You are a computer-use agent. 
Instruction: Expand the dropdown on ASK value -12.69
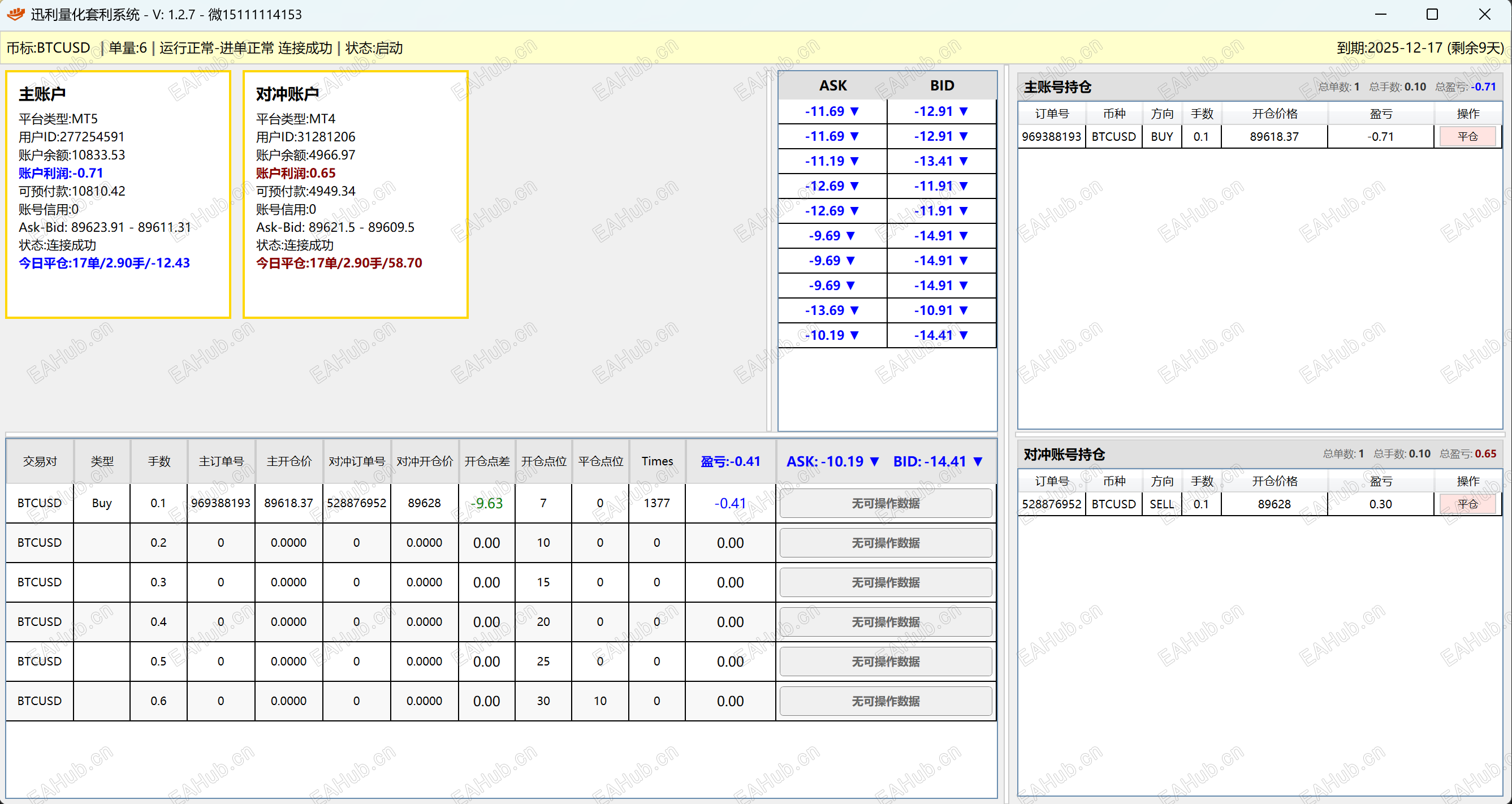point(853,186)
